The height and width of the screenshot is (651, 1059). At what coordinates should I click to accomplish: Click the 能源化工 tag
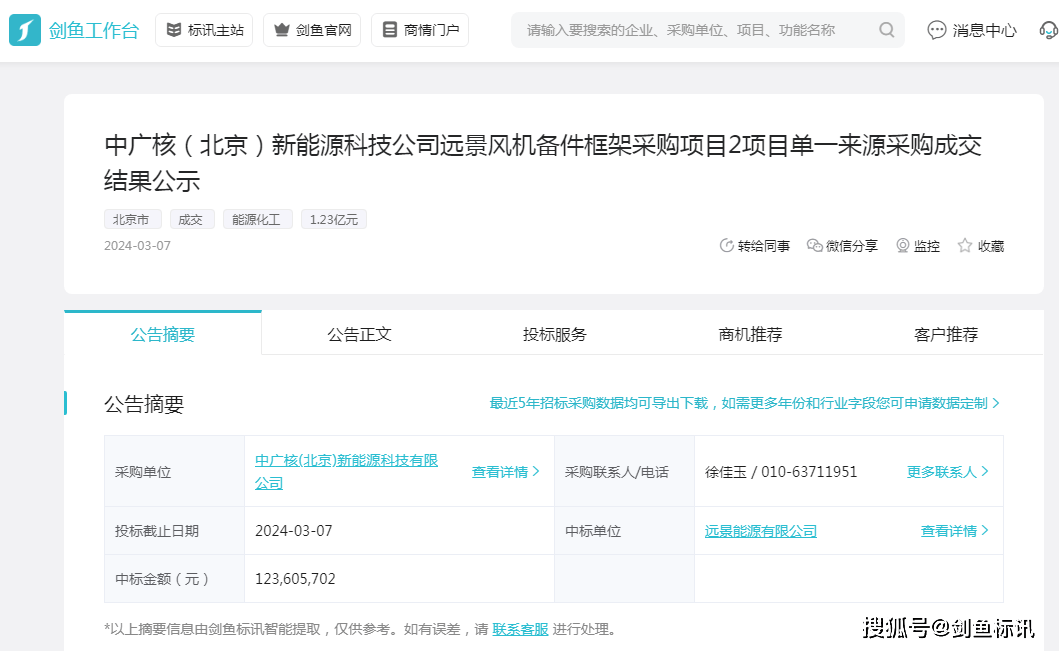257,219
